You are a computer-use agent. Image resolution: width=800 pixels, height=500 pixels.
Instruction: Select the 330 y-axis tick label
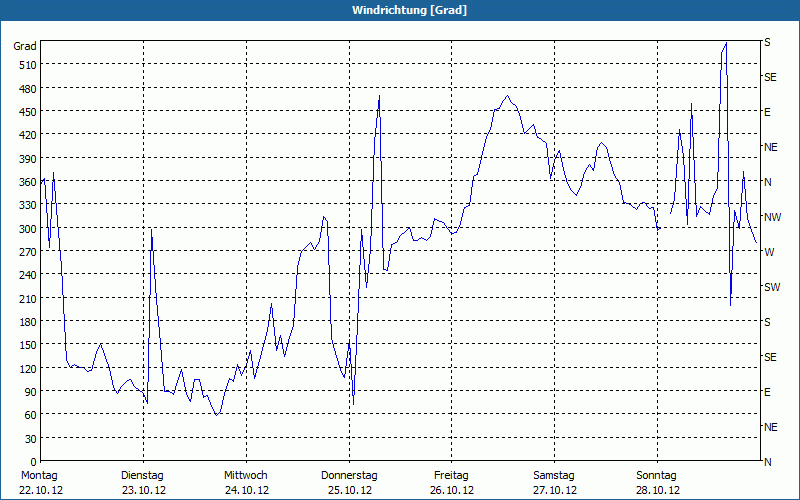click(x=28, y=205)
